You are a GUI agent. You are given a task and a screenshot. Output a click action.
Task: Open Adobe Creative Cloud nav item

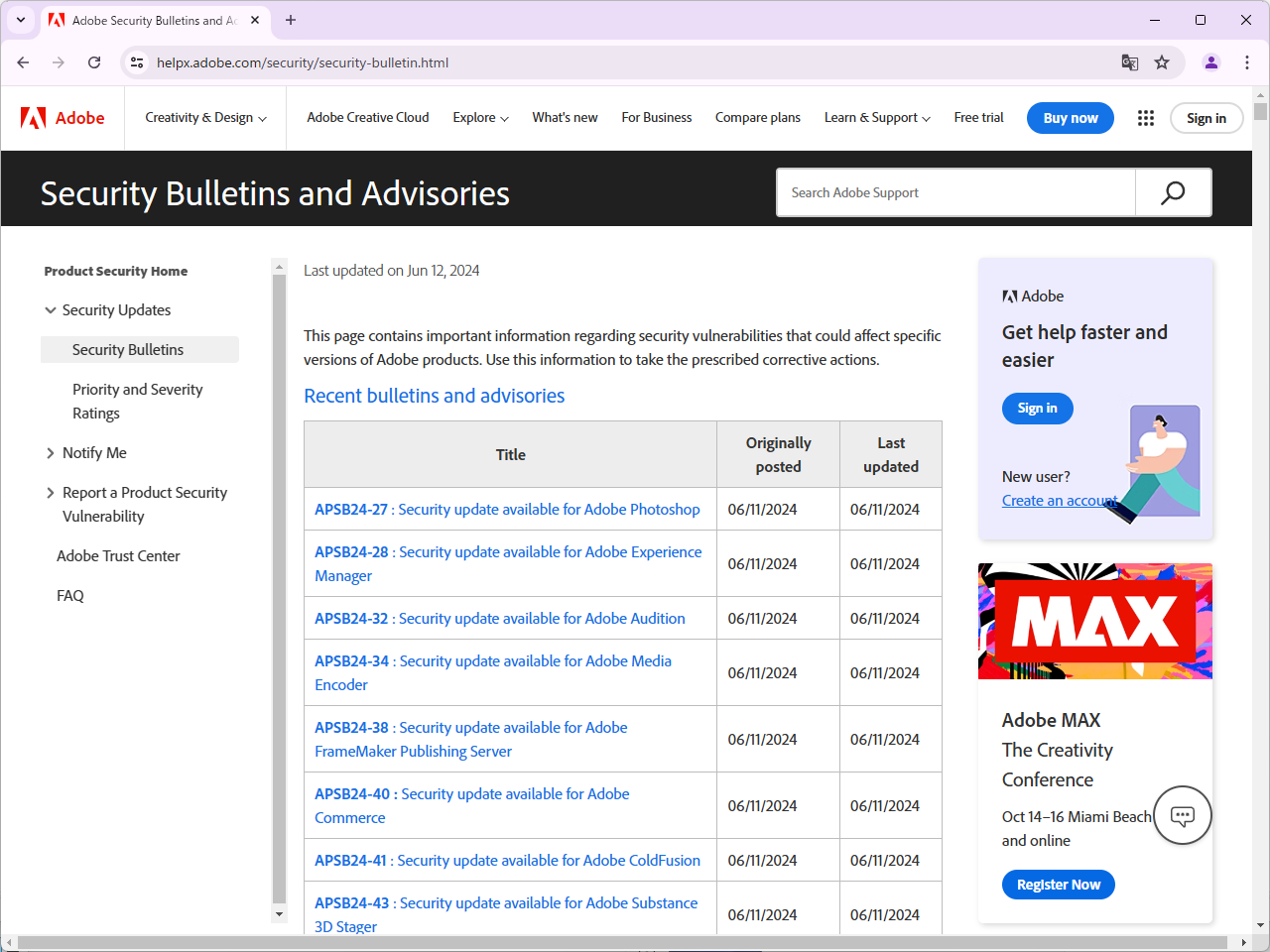coord(368,117)
